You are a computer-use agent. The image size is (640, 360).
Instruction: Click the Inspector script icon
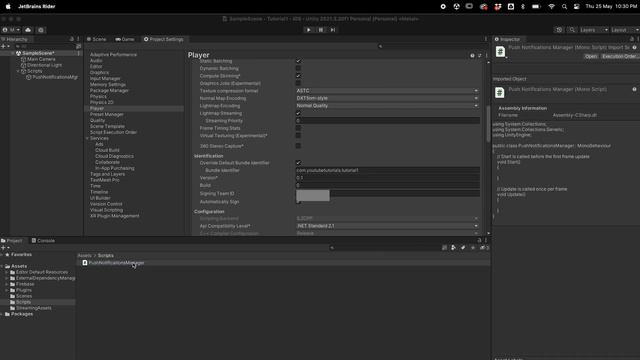tap(500, 52)
